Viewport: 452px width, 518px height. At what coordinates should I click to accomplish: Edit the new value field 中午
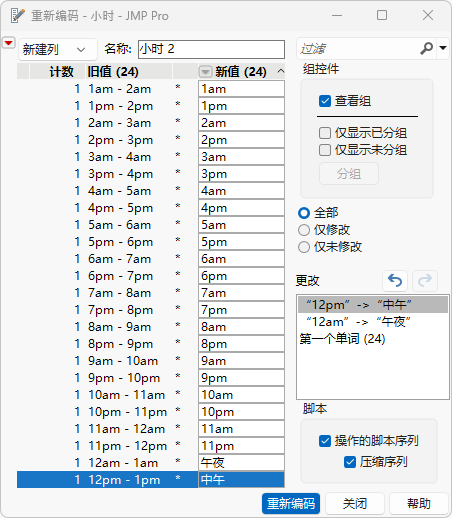click(241, 480)
